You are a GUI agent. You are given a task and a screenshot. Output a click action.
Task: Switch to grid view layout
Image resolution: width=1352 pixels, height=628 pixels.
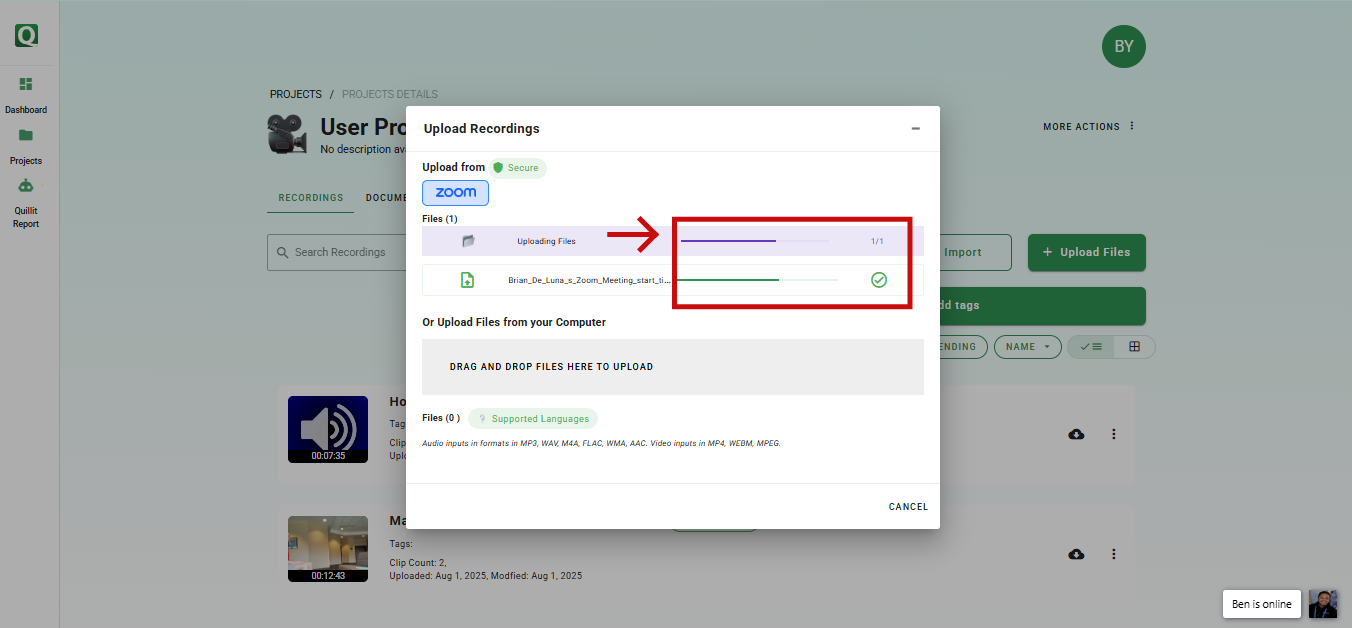(1135, 347)
